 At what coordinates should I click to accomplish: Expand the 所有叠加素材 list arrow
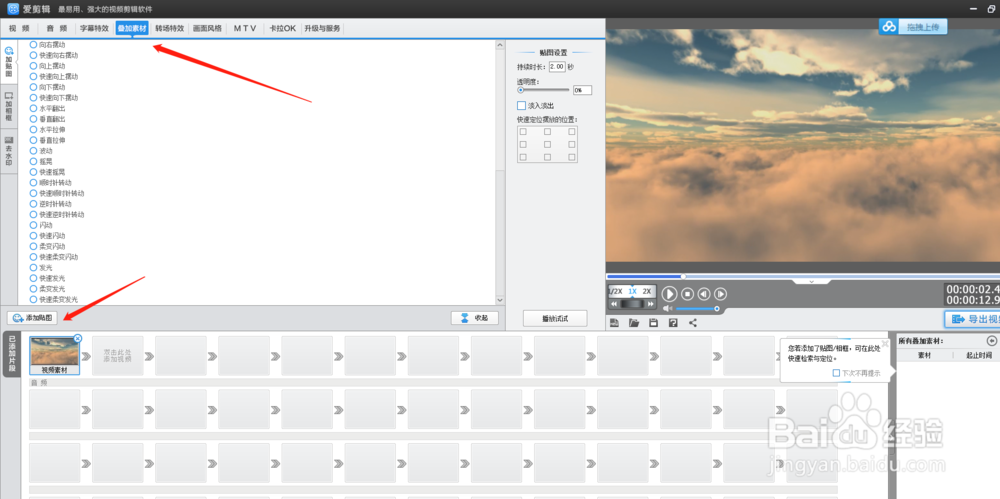pos(991,341)
